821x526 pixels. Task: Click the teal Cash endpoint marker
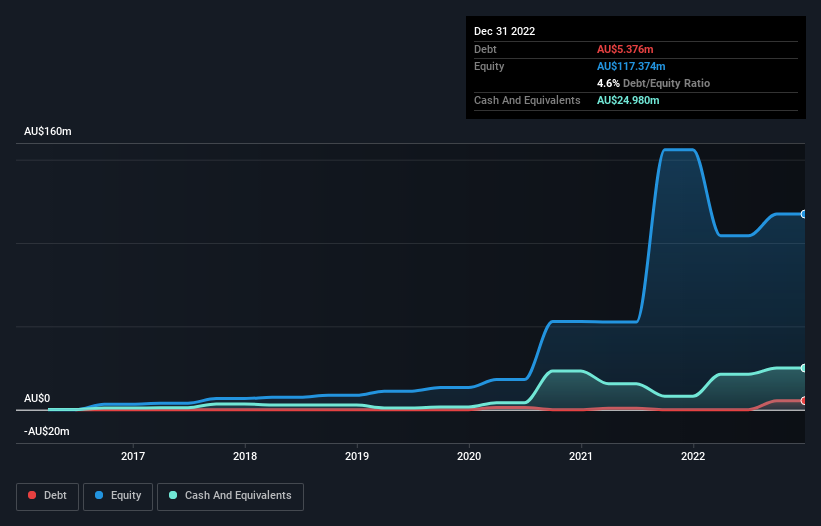(x=804, y=368)
